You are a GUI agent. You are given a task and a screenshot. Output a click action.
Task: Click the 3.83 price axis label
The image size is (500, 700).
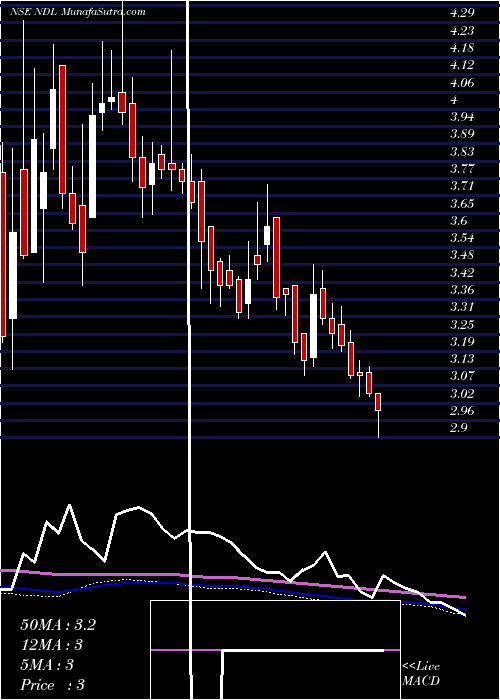pyautogui.click(x=462, y=152)
